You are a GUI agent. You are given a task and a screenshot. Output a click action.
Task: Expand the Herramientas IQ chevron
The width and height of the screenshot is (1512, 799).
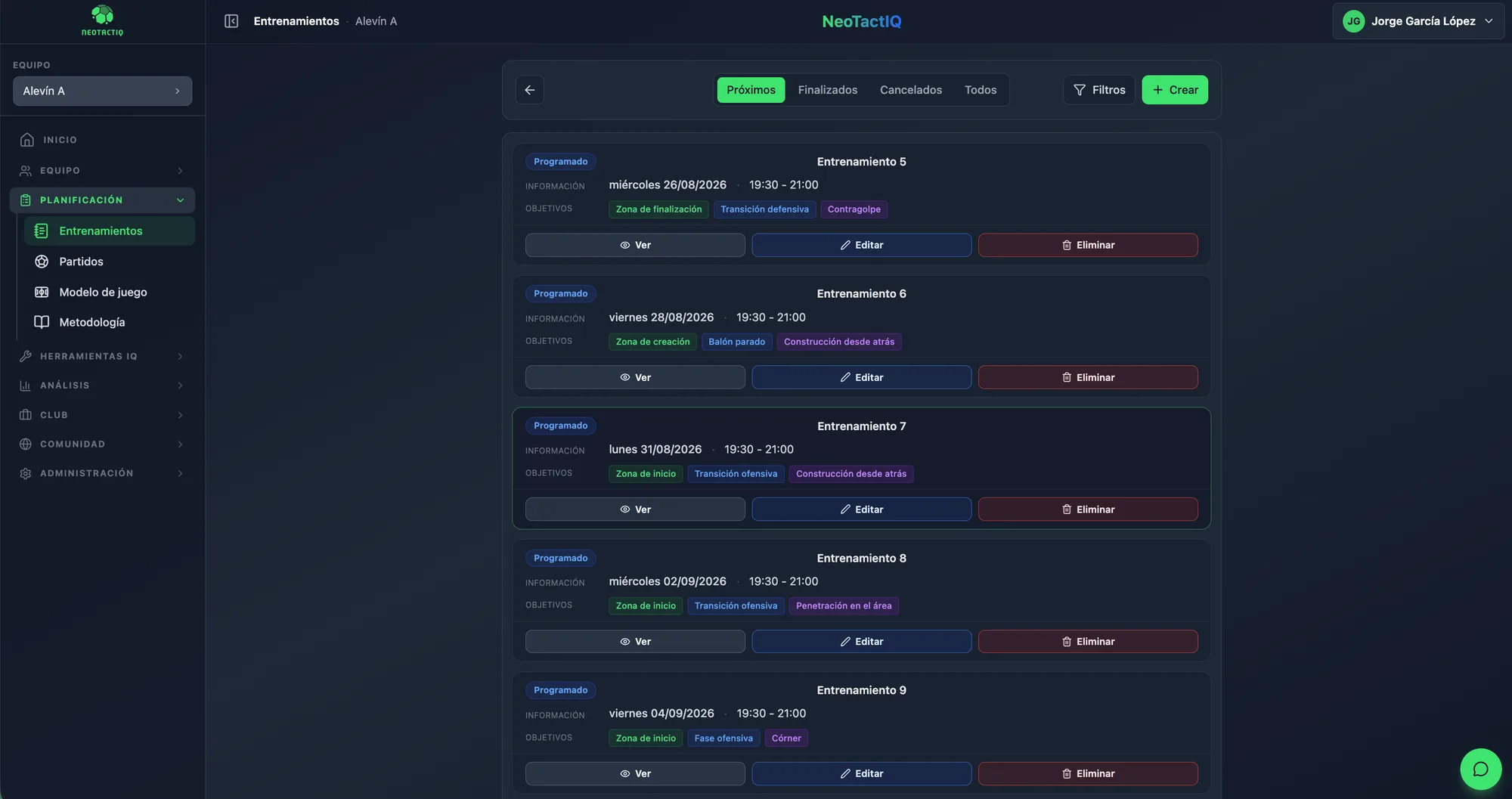[x=180, y=356]
